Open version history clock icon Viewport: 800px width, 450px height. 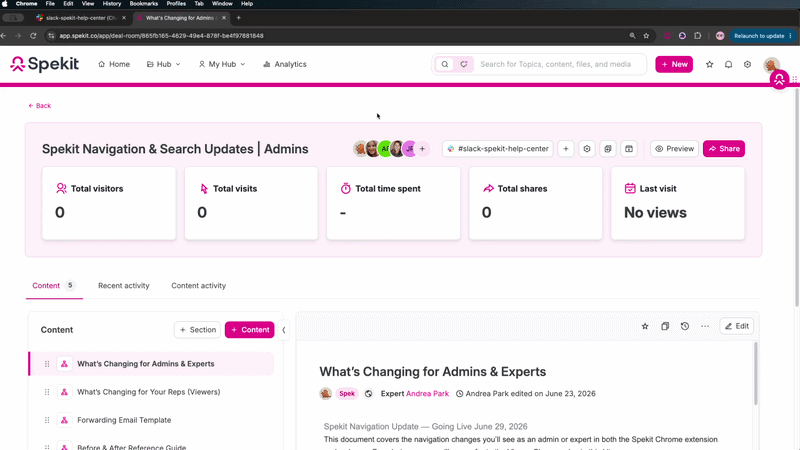685,326
